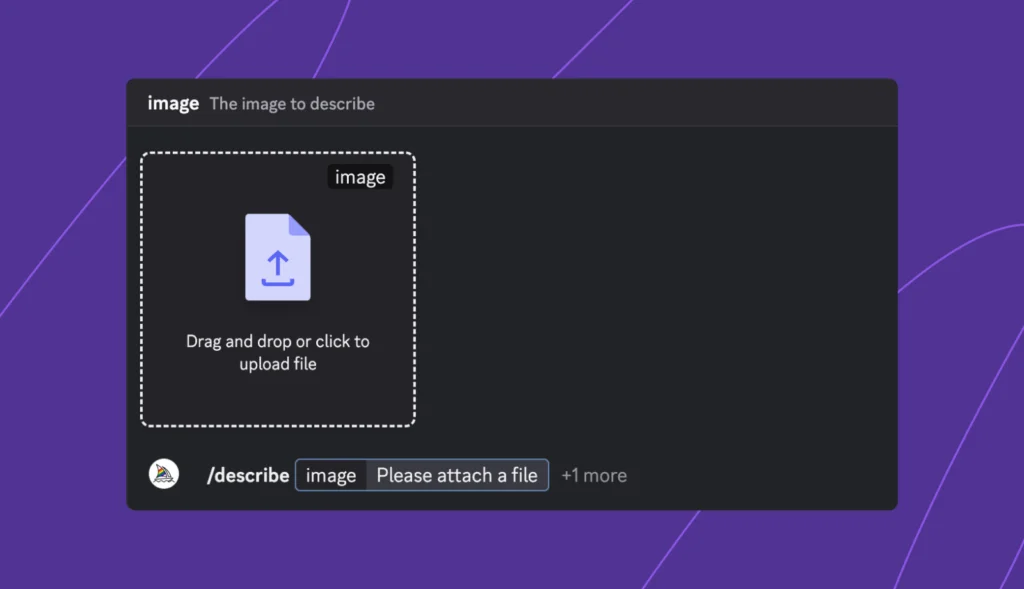This screenshot has width=1024, height=589.
Task: Select the "image" option pill in command bar
Action: click(331, 475)
